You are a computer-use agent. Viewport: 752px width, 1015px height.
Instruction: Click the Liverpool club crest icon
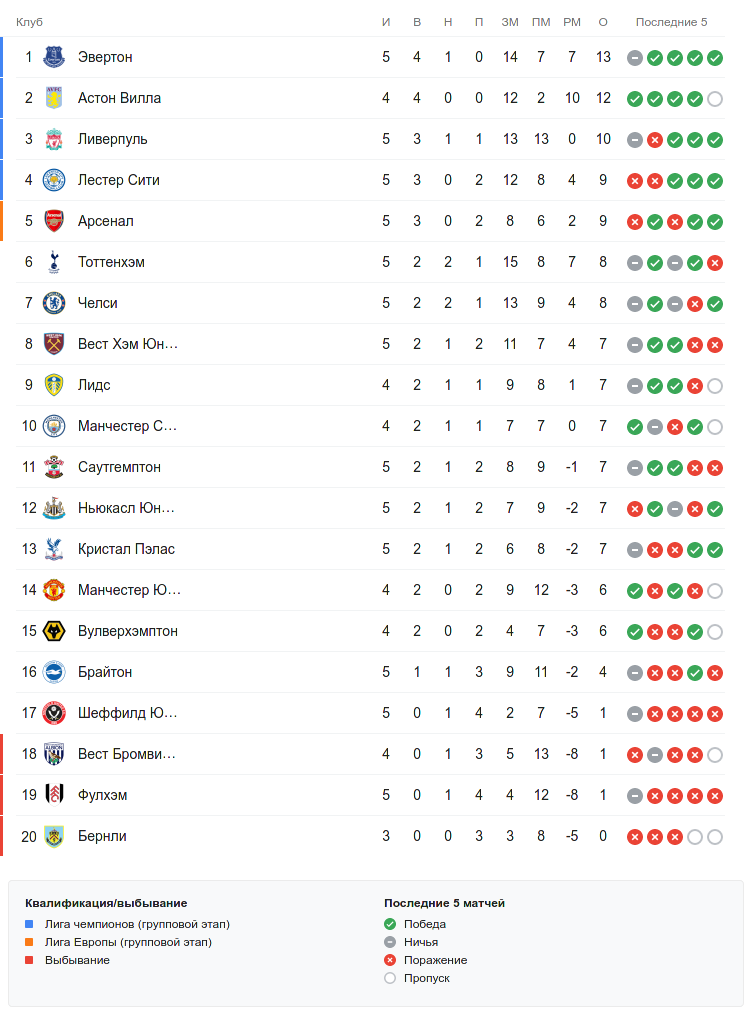(54, 139)
